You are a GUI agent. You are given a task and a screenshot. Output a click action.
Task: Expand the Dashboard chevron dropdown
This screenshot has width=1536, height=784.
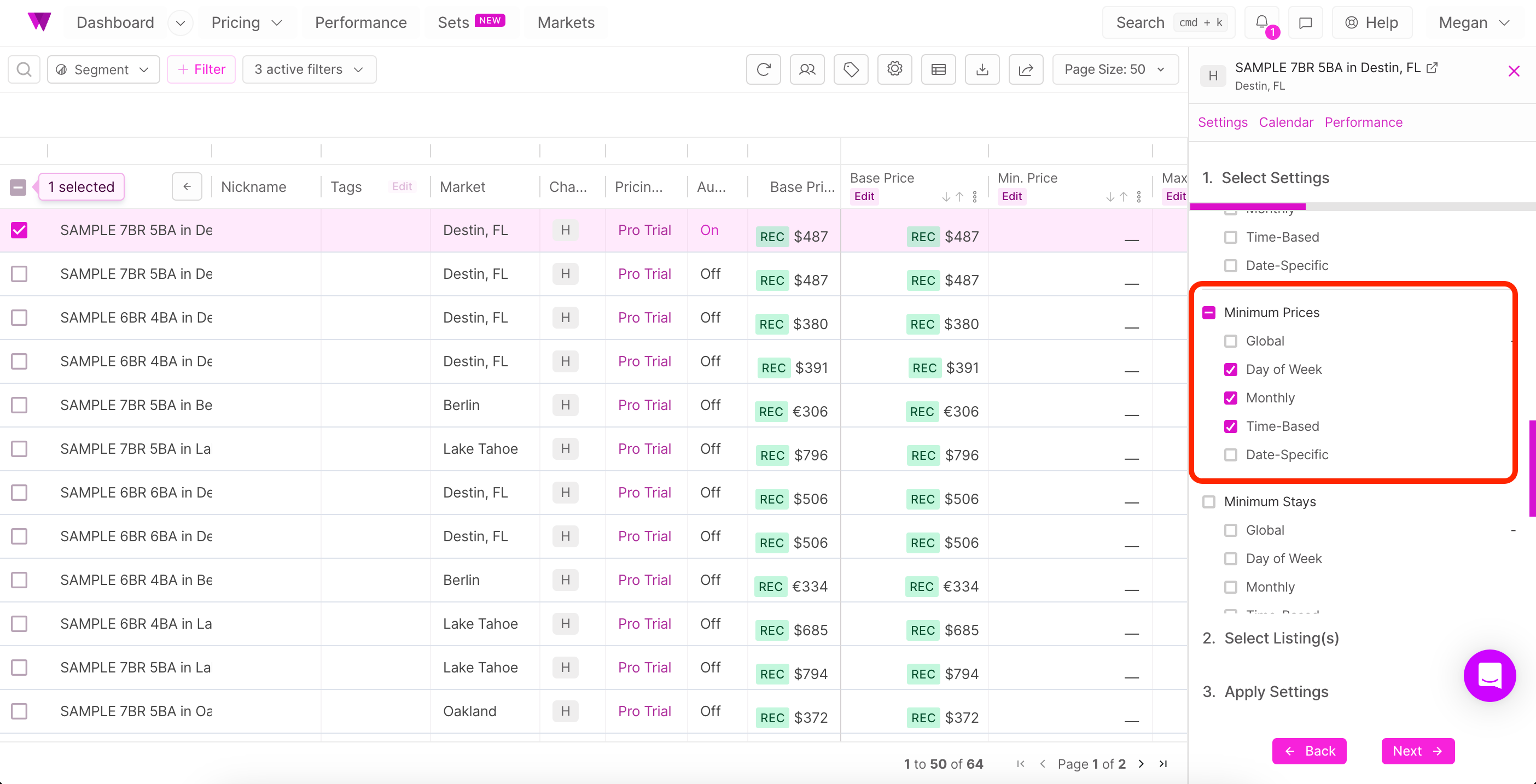(180, 23)
